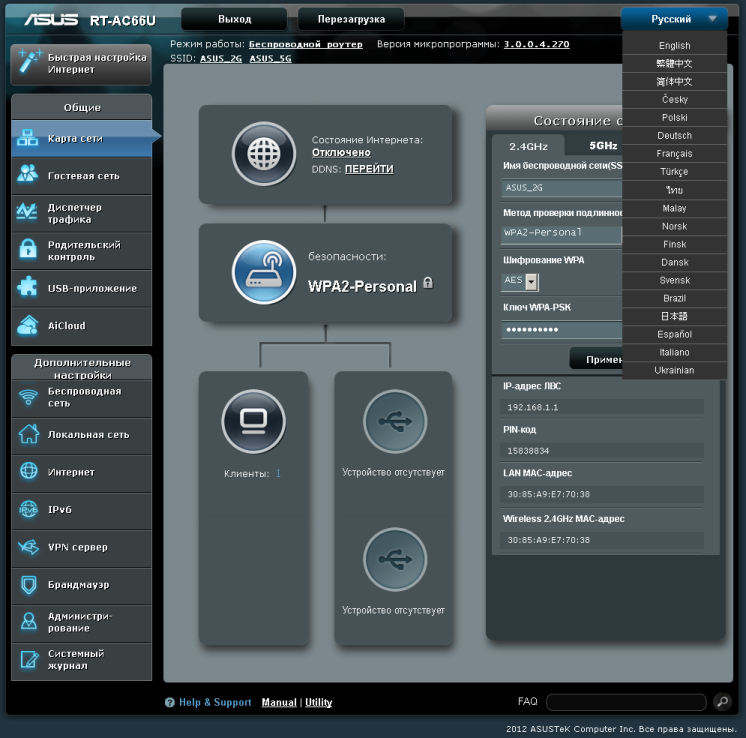Image resolution: width=746 pixels, height=738 pixels.
Task: Focus the wireless SSID name field
Action: click(561, 188)
